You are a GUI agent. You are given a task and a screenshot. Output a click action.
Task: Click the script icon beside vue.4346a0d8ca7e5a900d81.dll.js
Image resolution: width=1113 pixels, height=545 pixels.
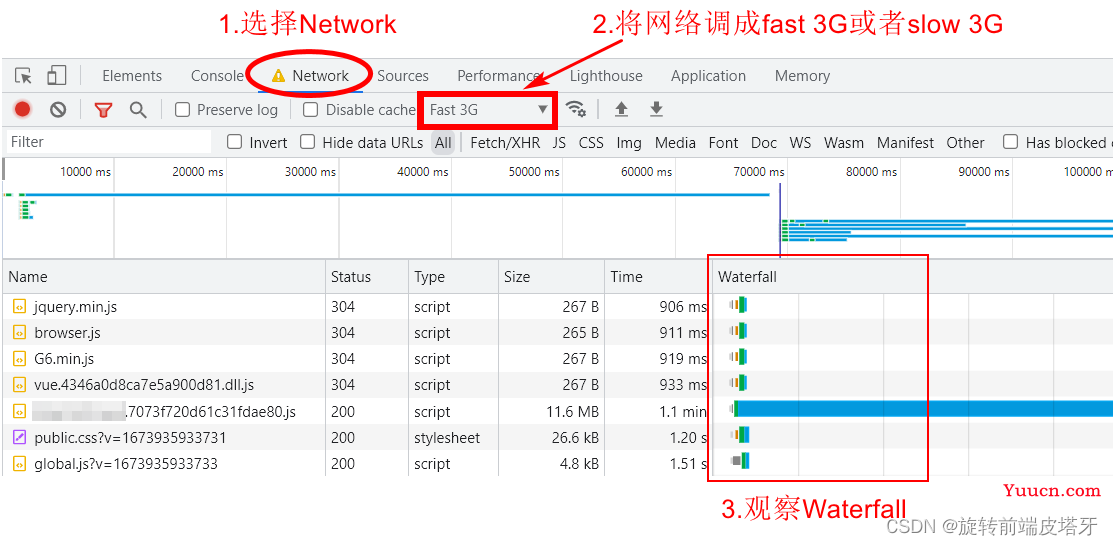click(19, 385)
